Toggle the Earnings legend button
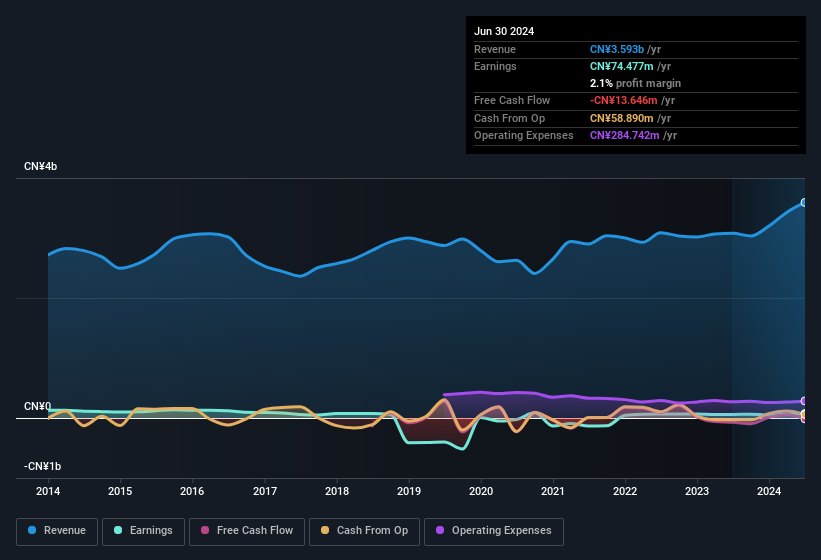Screen dimensions: 821x560 [143, 531]
